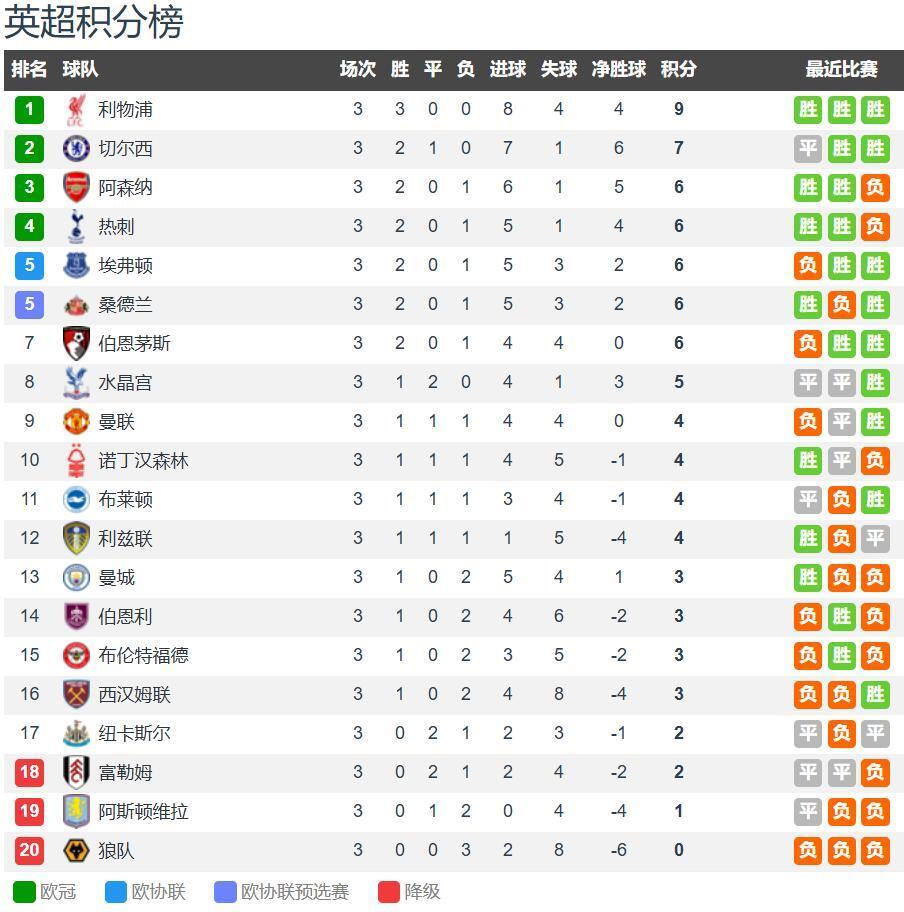
Task: Click the Liverpool club crest icon
Action: (x=76, y=109)
